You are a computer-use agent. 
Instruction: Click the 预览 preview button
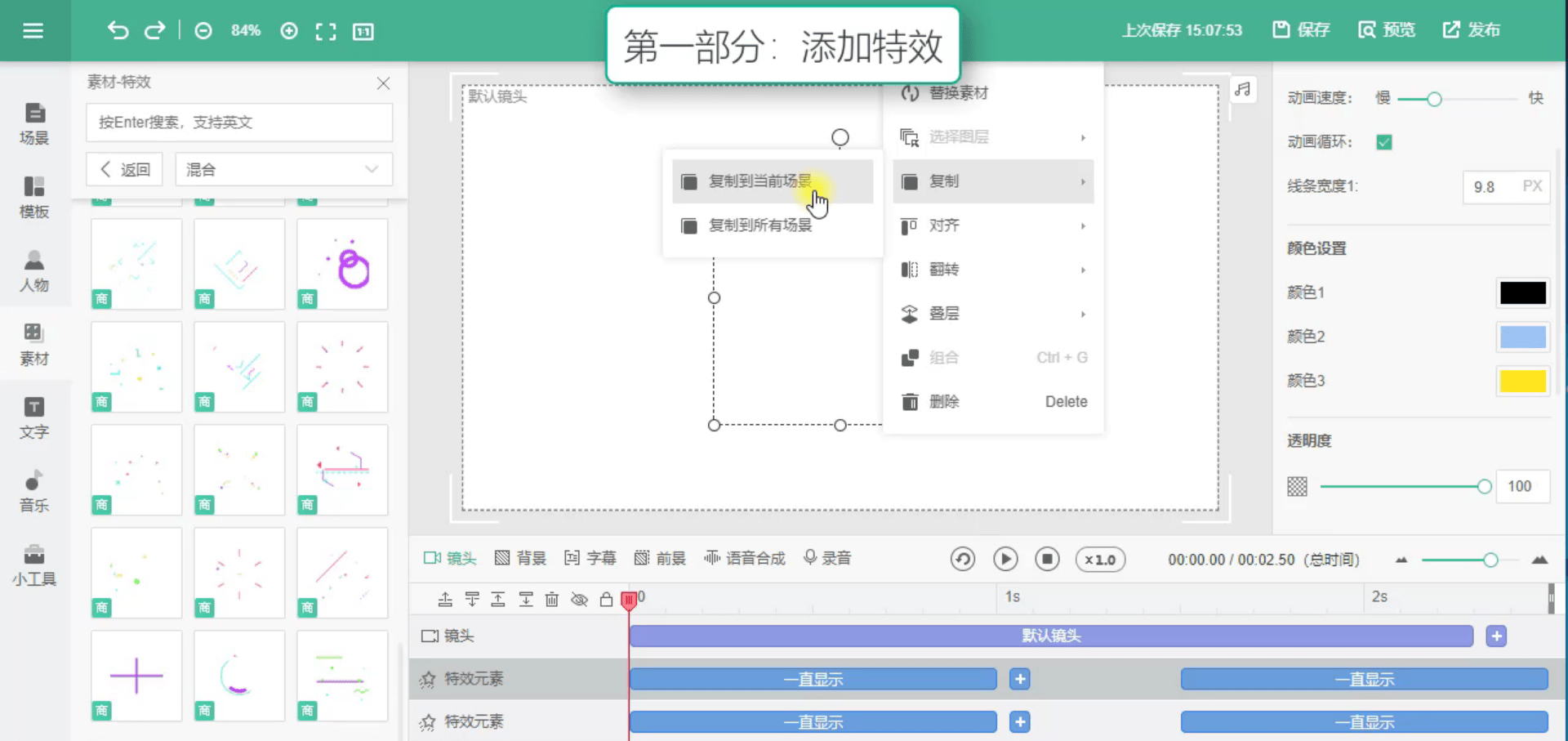pyautogui.click(x=1387, y=30)
